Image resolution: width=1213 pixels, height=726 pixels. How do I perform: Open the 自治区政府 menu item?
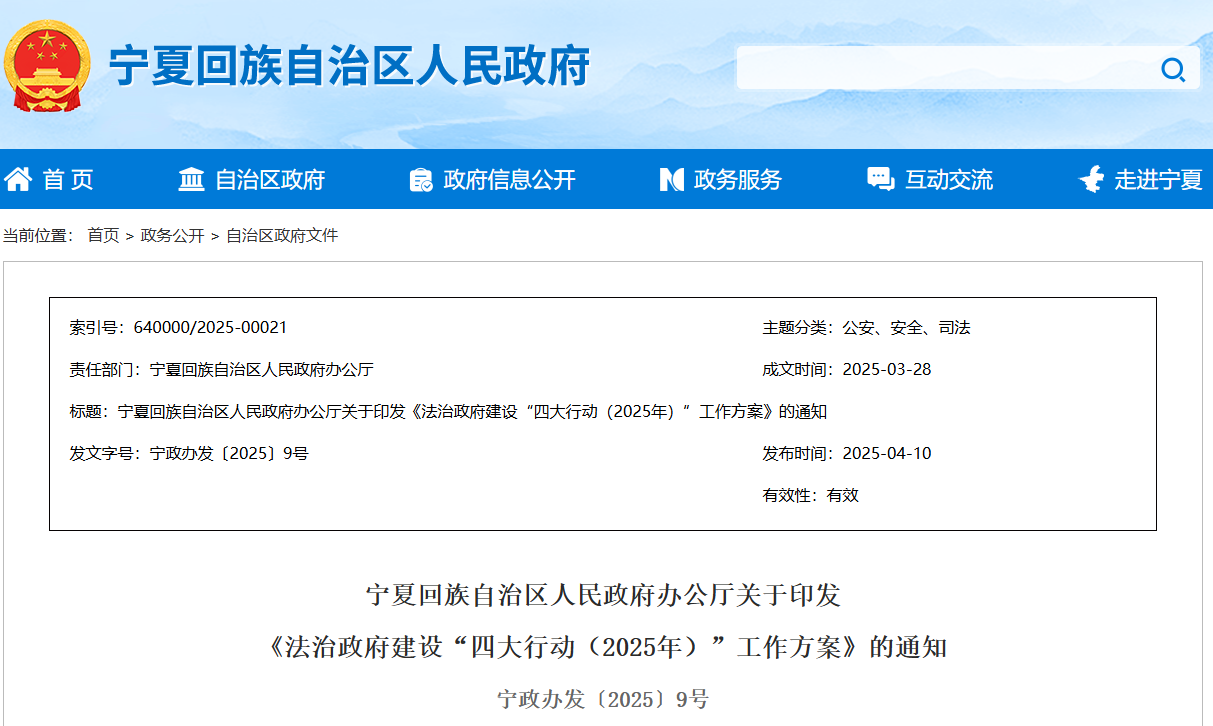(270, 180)
